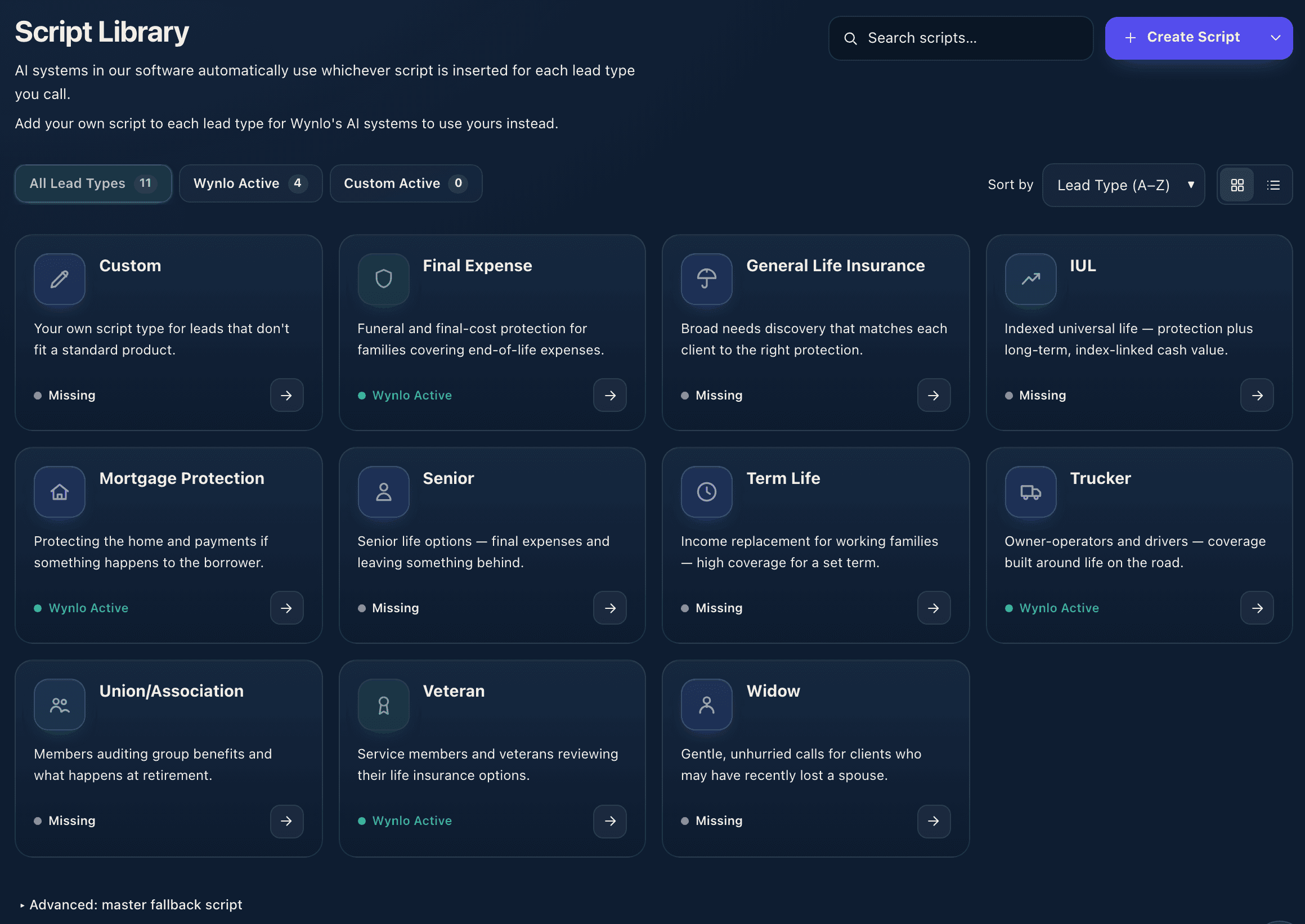Click the umbrella icon for General Life Insurance
This screenshot has height=924, width=1305.
[707, 279]
